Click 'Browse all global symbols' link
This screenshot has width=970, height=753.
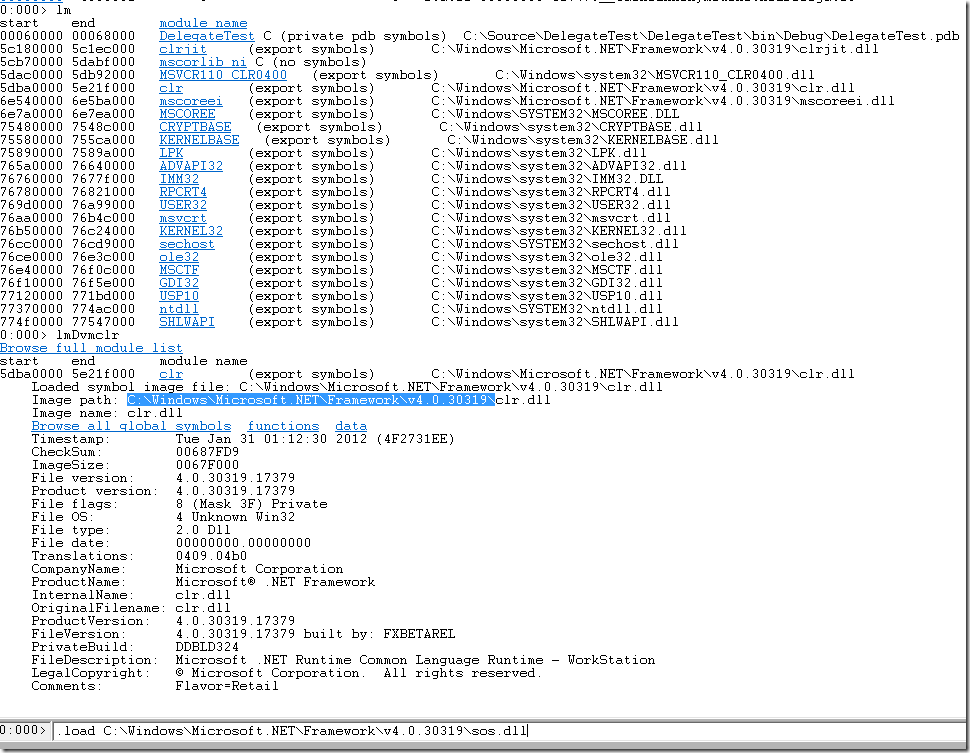pyautogui.click(x=131, y=426)
